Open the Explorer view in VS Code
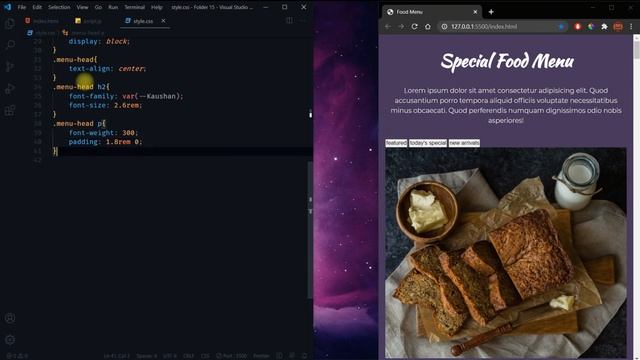This screenshot has height=360, width=640. (10, 23)
